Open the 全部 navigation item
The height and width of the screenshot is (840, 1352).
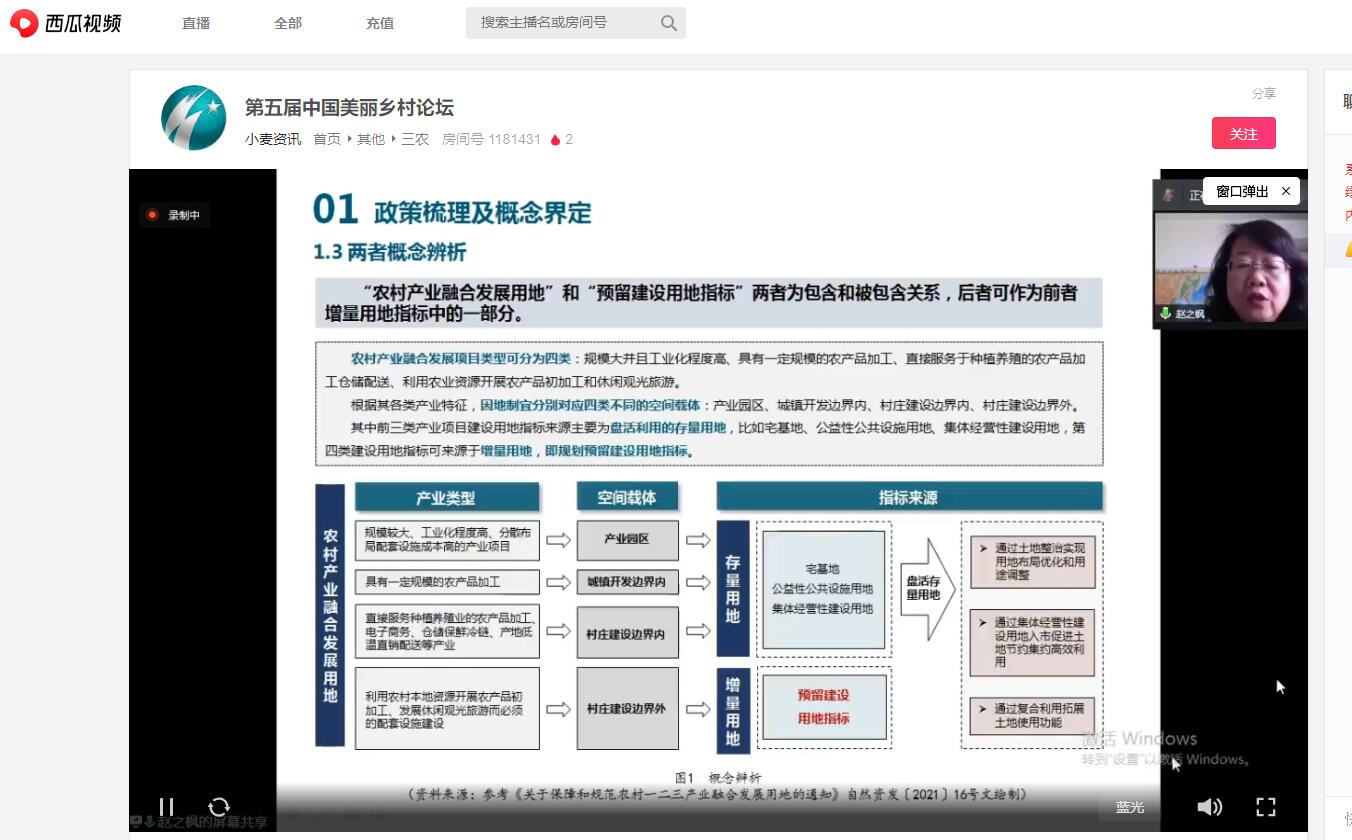288,23
